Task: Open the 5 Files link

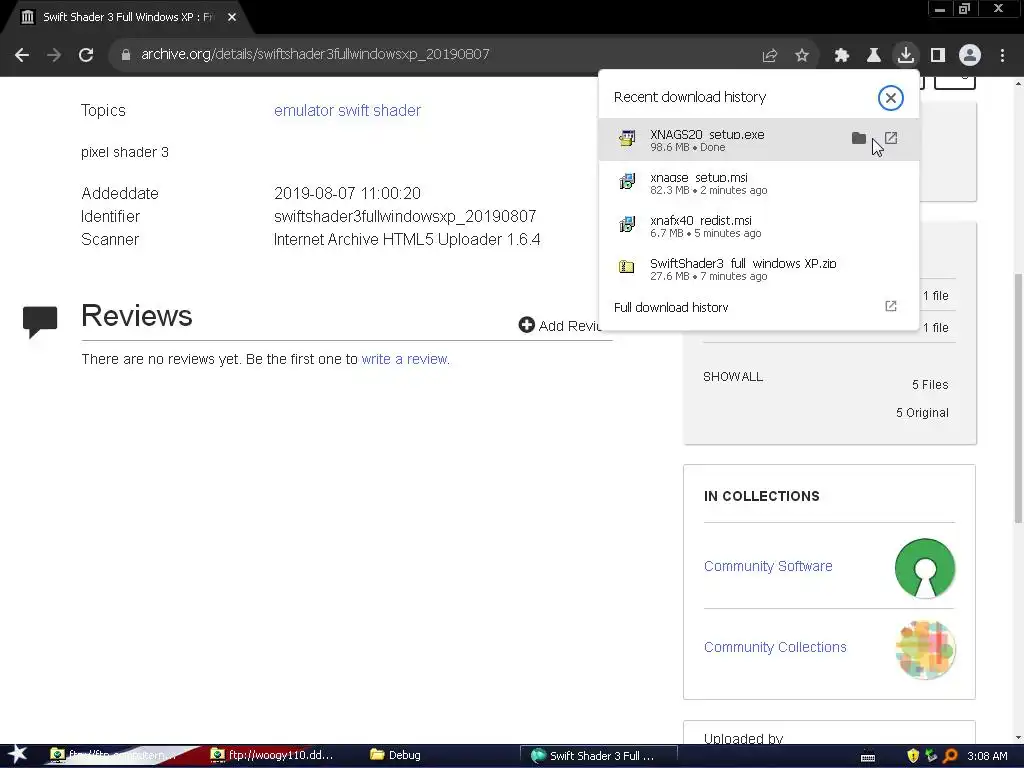Action: pyautogui.click(x=930, y=385)
